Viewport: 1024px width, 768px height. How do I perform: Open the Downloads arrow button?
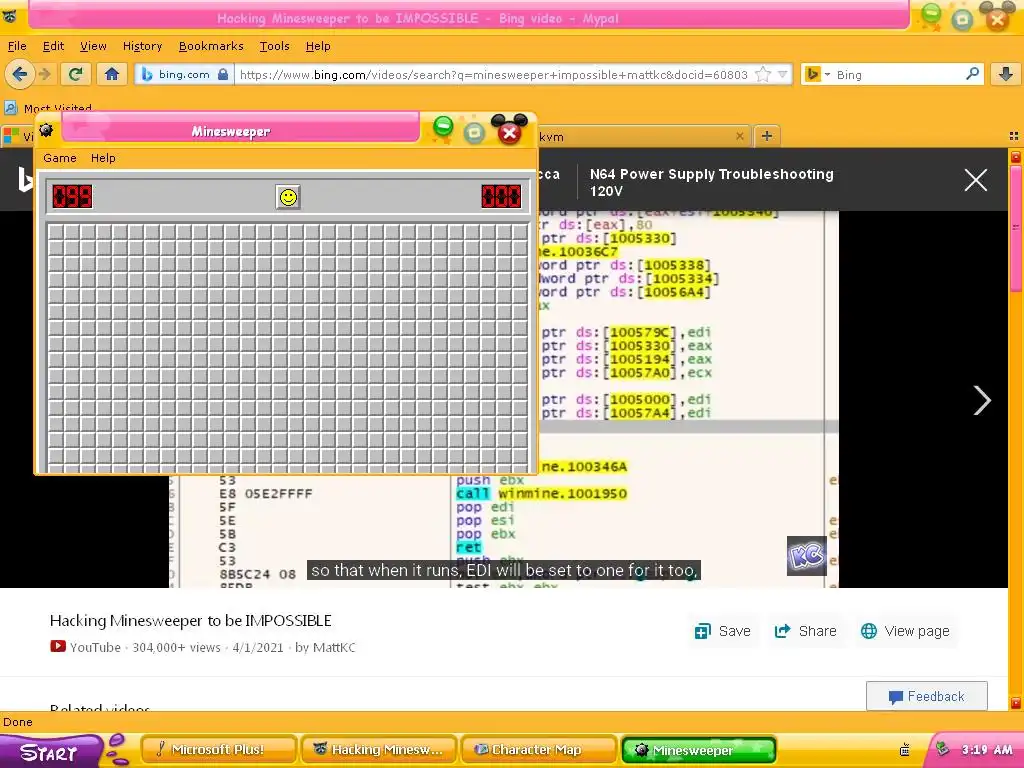click(x=1006, y=74)
